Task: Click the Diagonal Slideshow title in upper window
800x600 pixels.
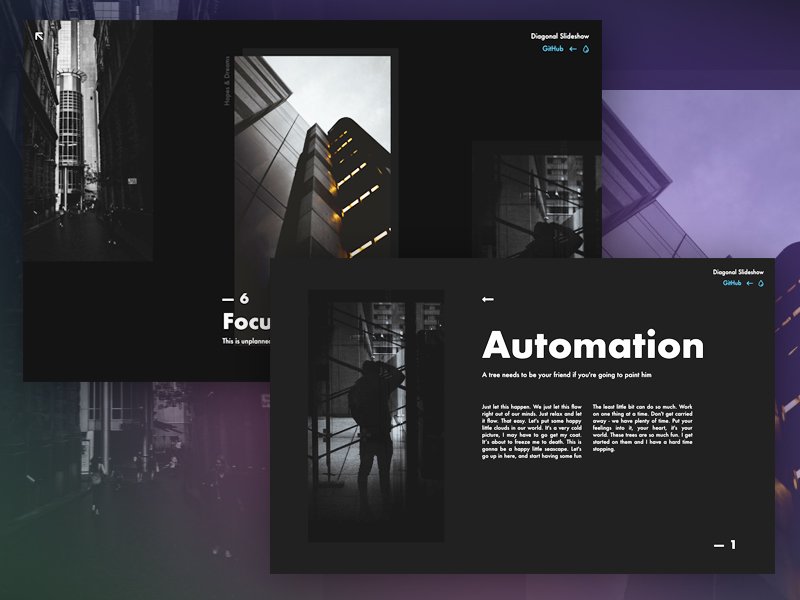Action: coord(560,36)
